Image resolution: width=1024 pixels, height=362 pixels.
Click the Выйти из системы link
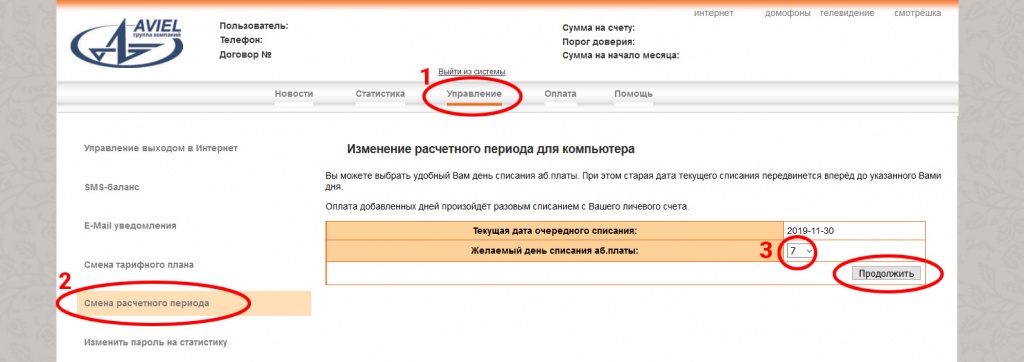pos(472,71)
